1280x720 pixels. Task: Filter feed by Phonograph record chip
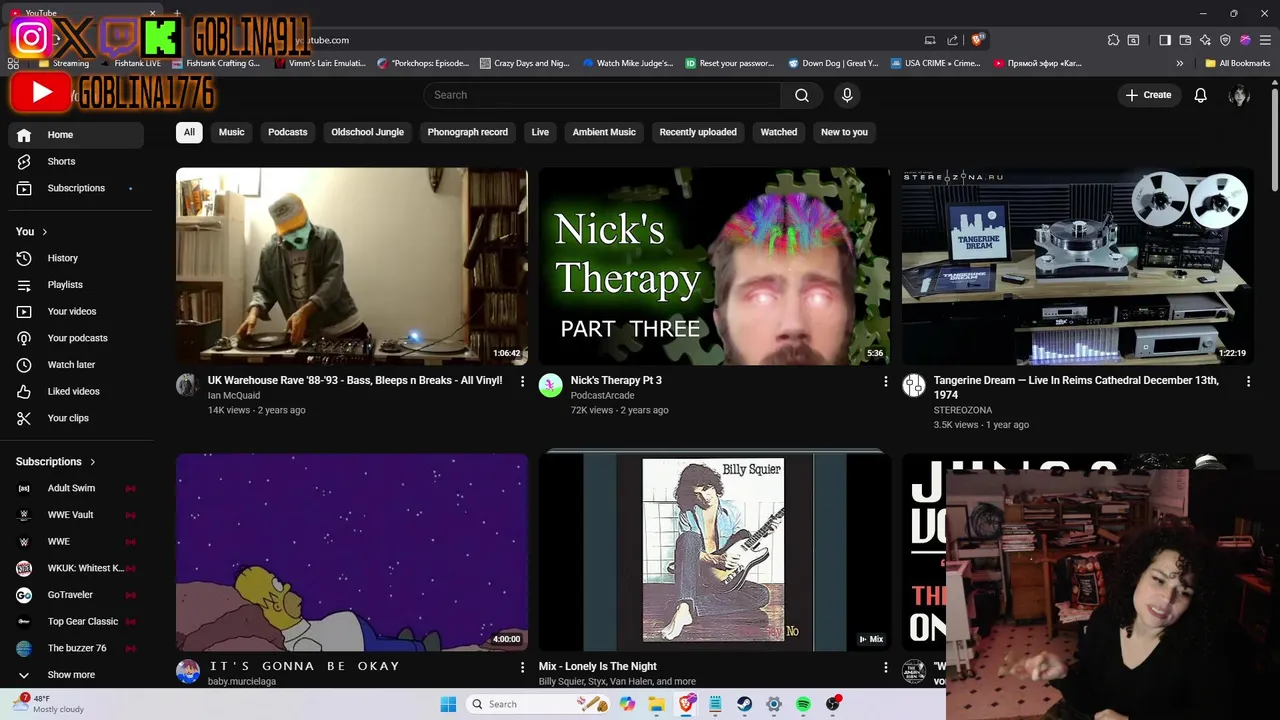pos(468,132)
